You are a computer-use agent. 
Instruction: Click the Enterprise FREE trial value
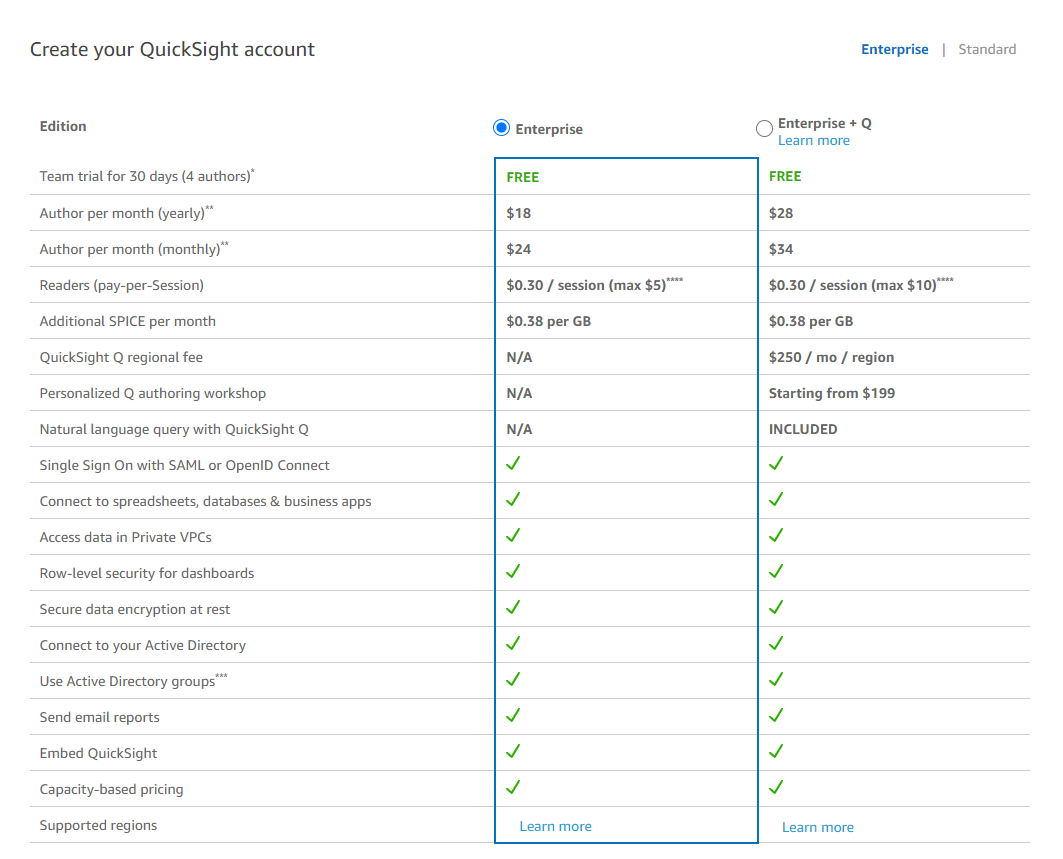(523, 178)
